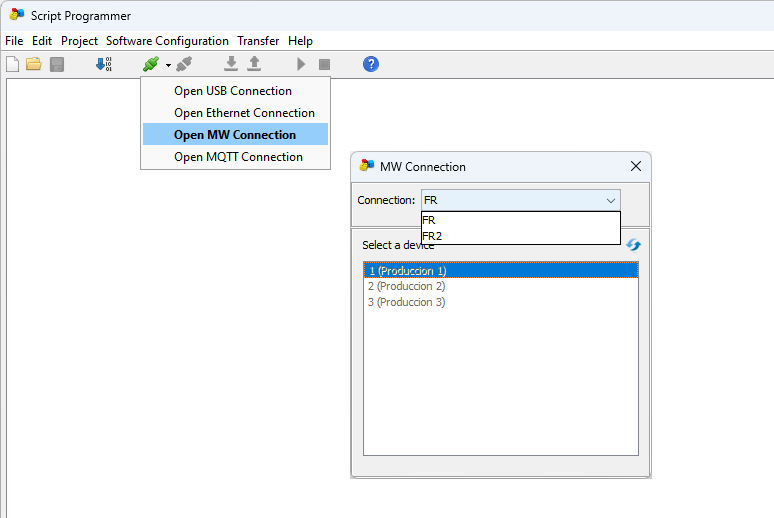Open the Software Configuration menu
This screenshot has width=774, height=518.
(167, 41)
